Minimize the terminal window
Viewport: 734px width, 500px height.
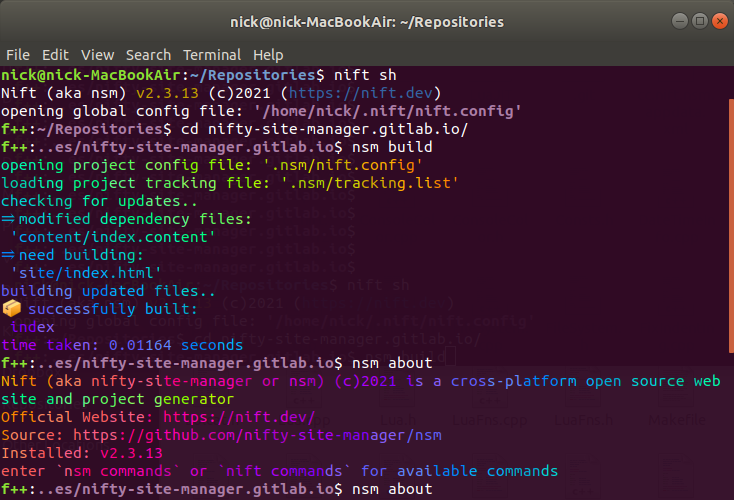(x=680, y=21)
